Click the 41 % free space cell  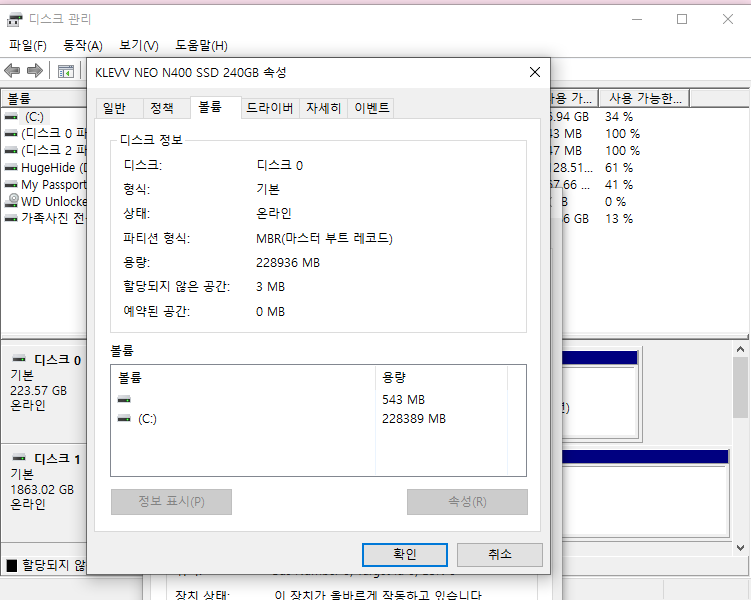click(x=619, y=185)
